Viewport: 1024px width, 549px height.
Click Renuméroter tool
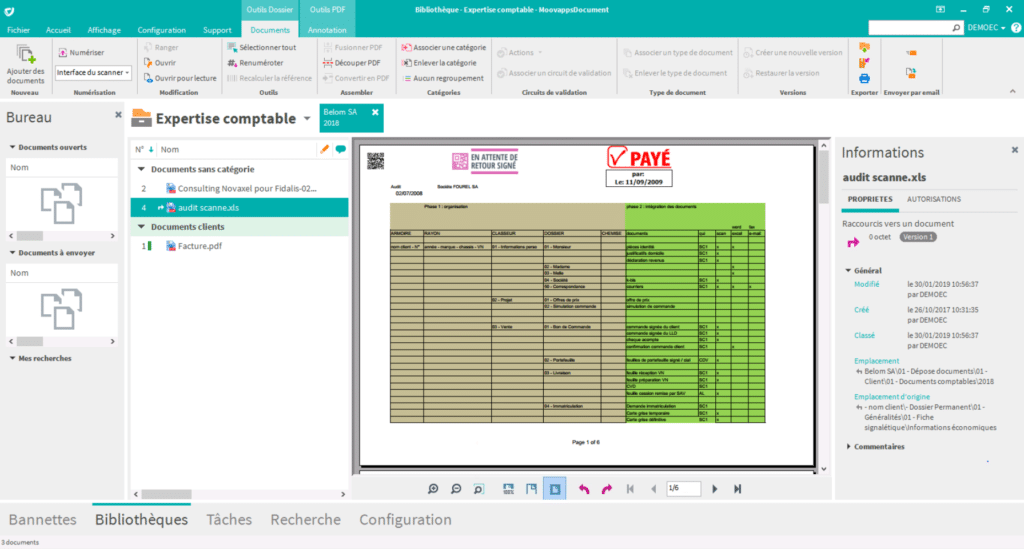[x=255, y=63]
